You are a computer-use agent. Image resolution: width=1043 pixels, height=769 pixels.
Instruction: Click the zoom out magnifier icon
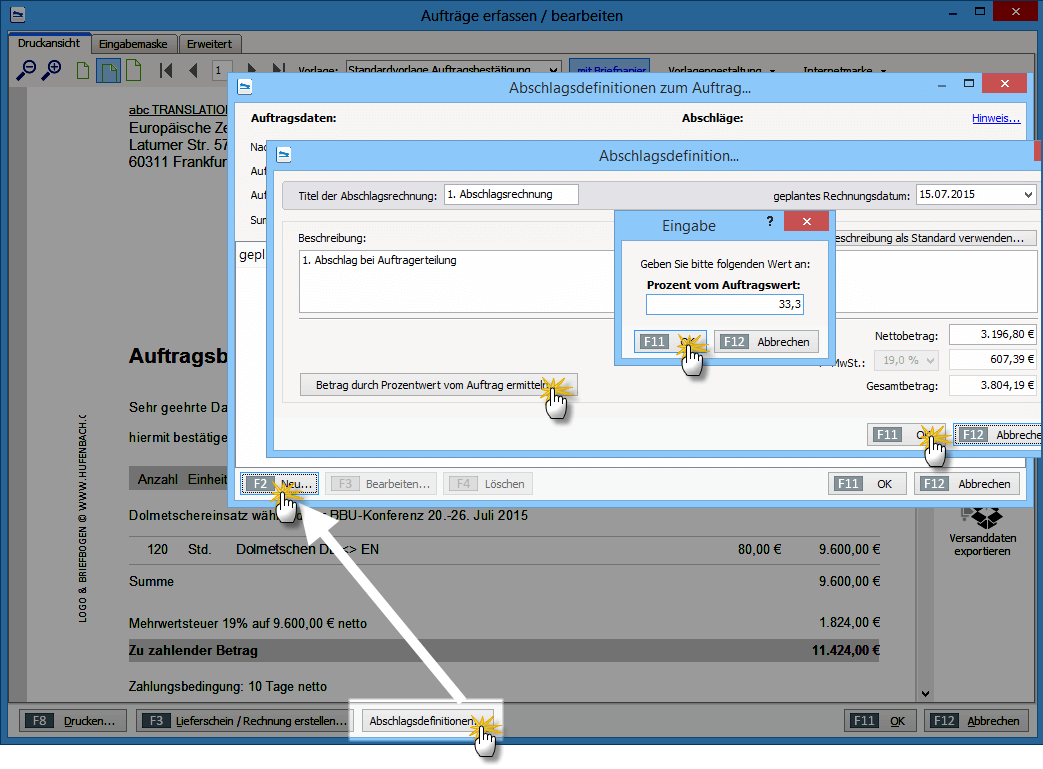click(27, 70)
